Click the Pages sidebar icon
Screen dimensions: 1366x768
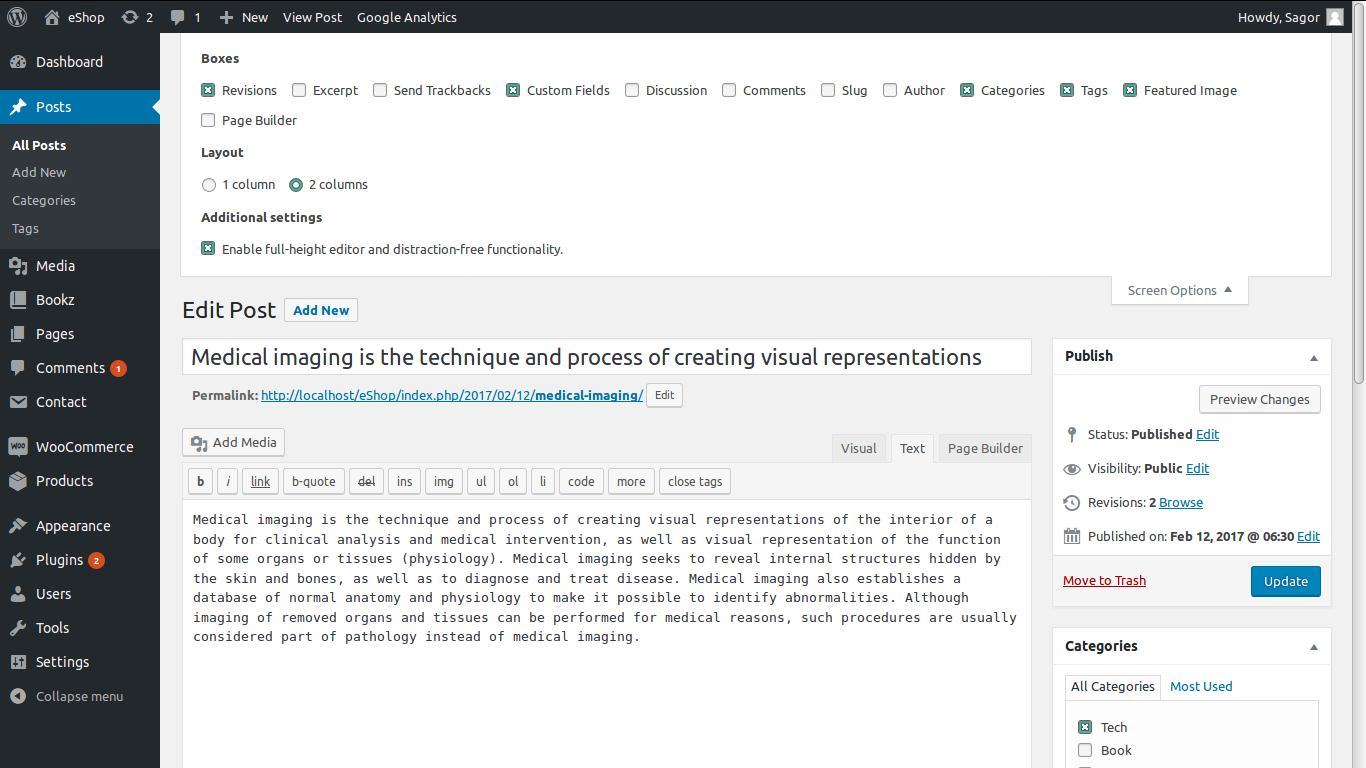18,334
